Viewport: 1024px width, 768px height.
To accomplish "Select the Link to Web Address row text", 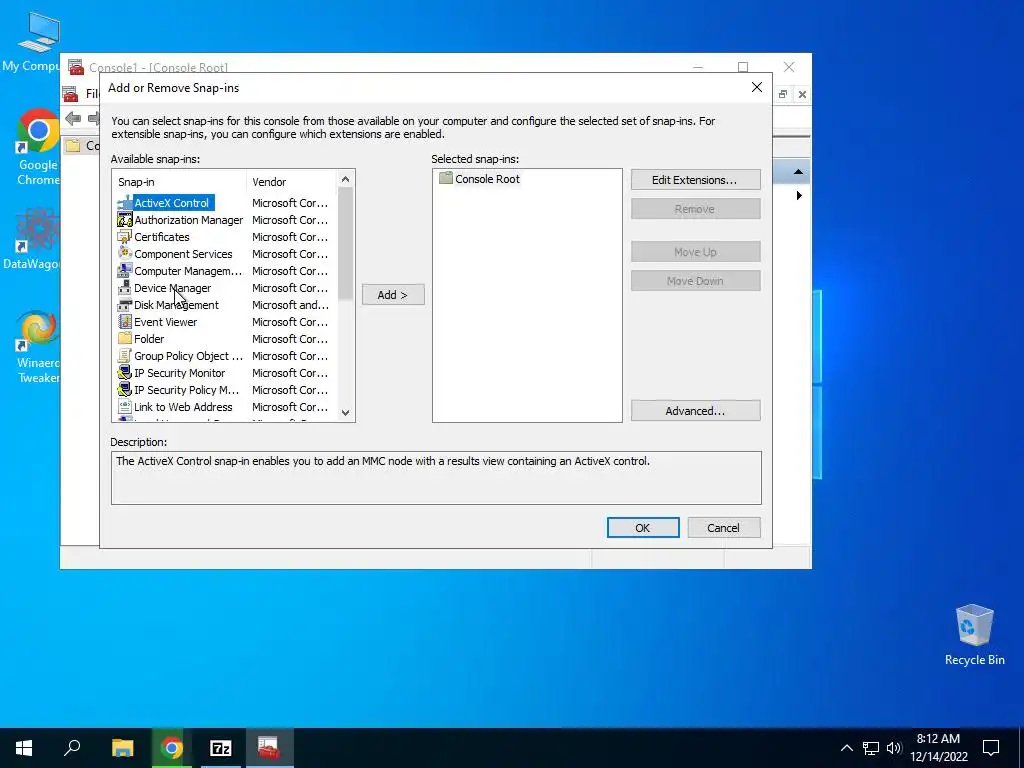I will pos(183,407).
